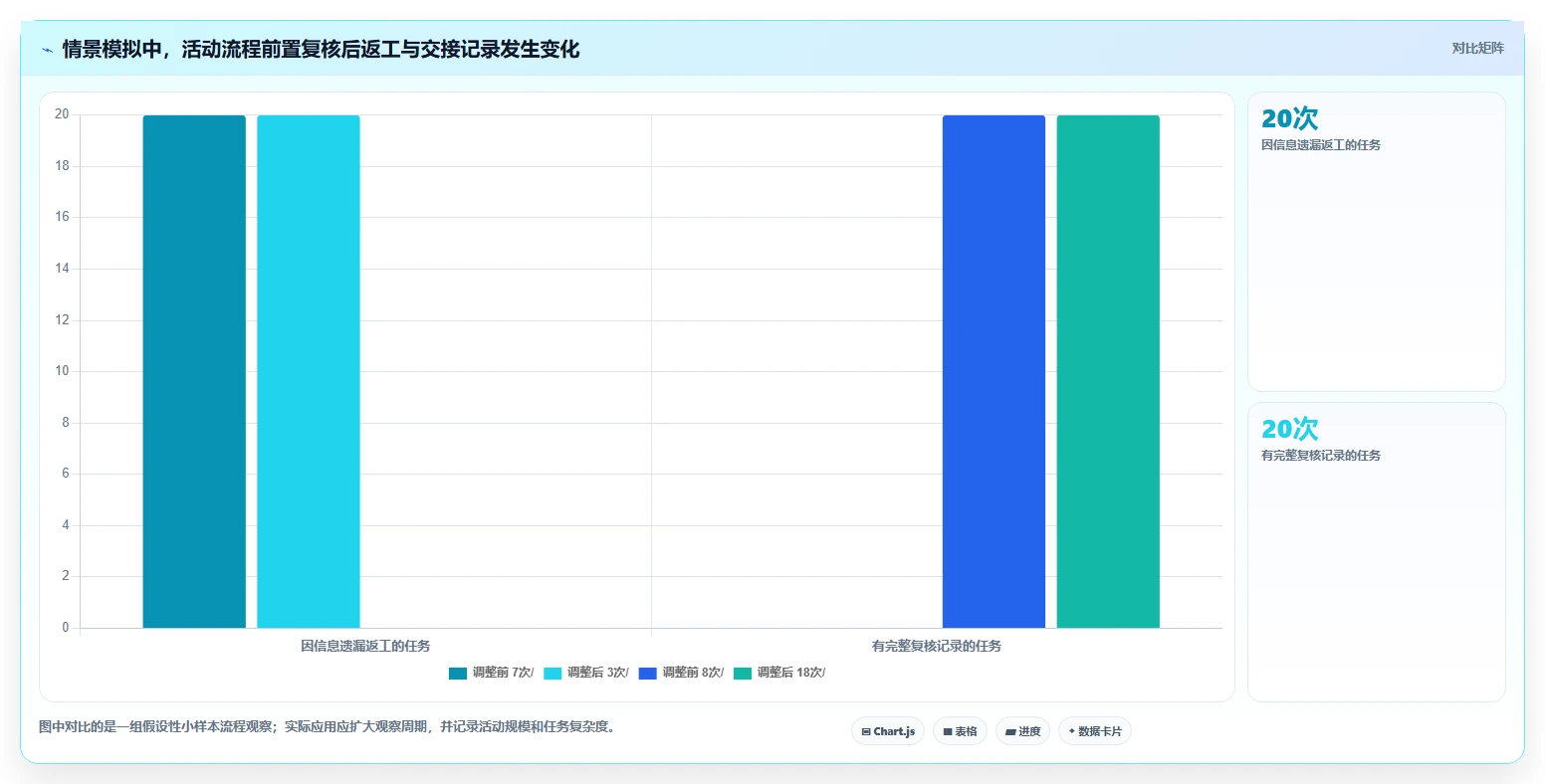Toggle legend item 调整前 8次/
The image size is (1545, 784).
click(681, 673)
